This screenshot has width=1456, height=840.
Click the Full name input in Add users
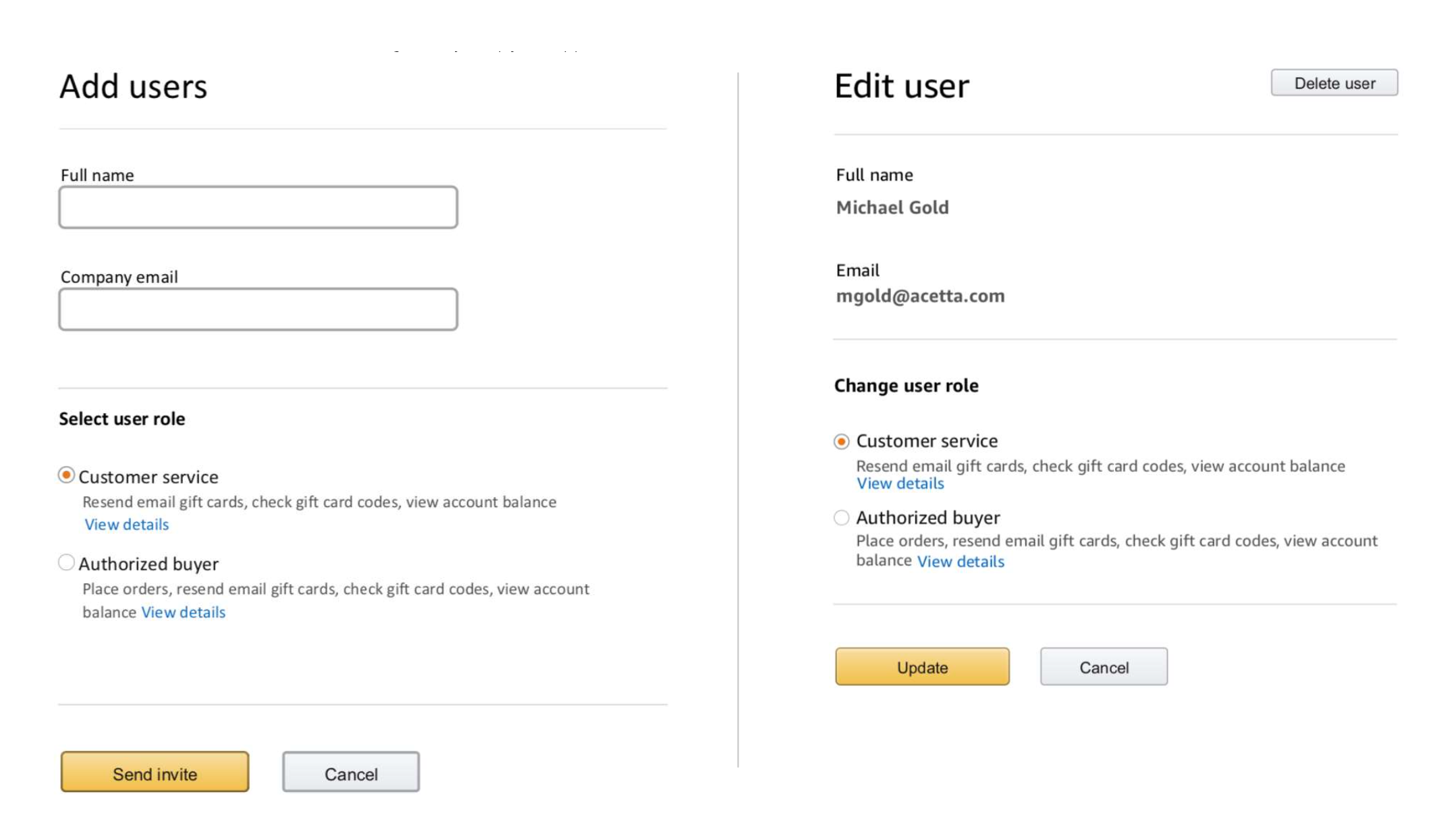258,207
